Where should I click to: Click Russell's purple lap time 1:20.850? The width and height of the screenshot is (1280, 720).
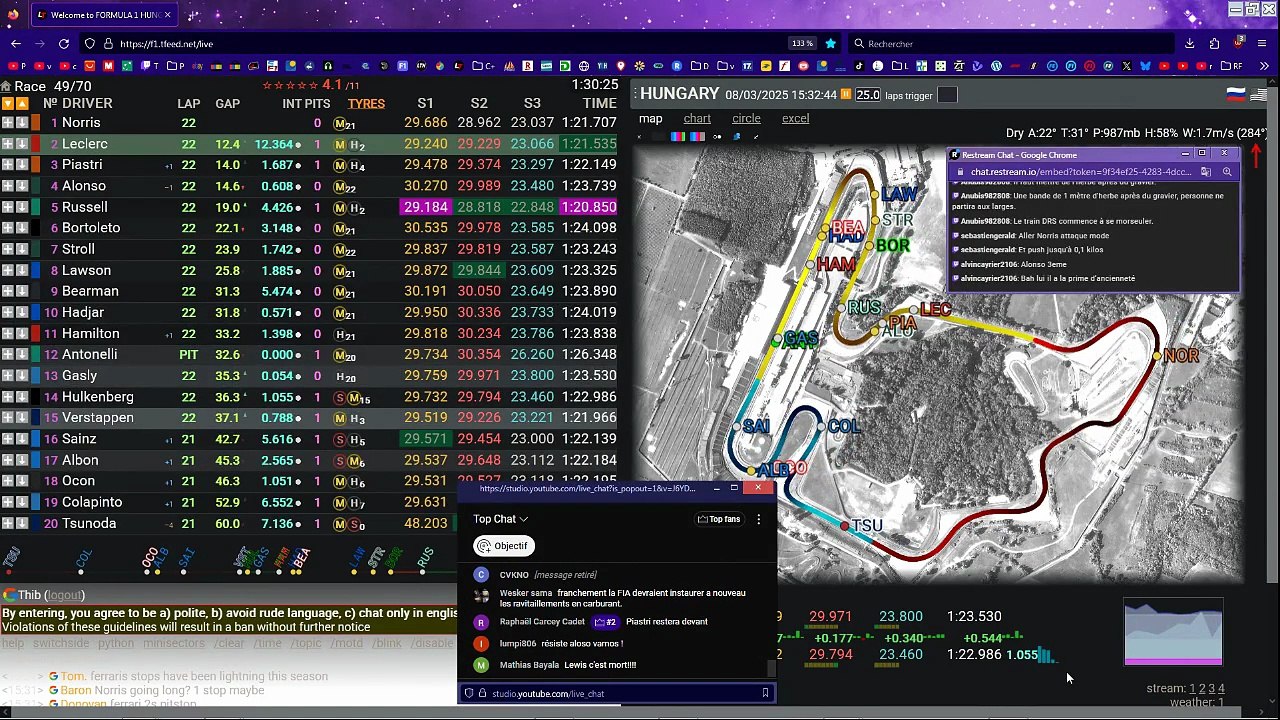(x=588, y=207)
